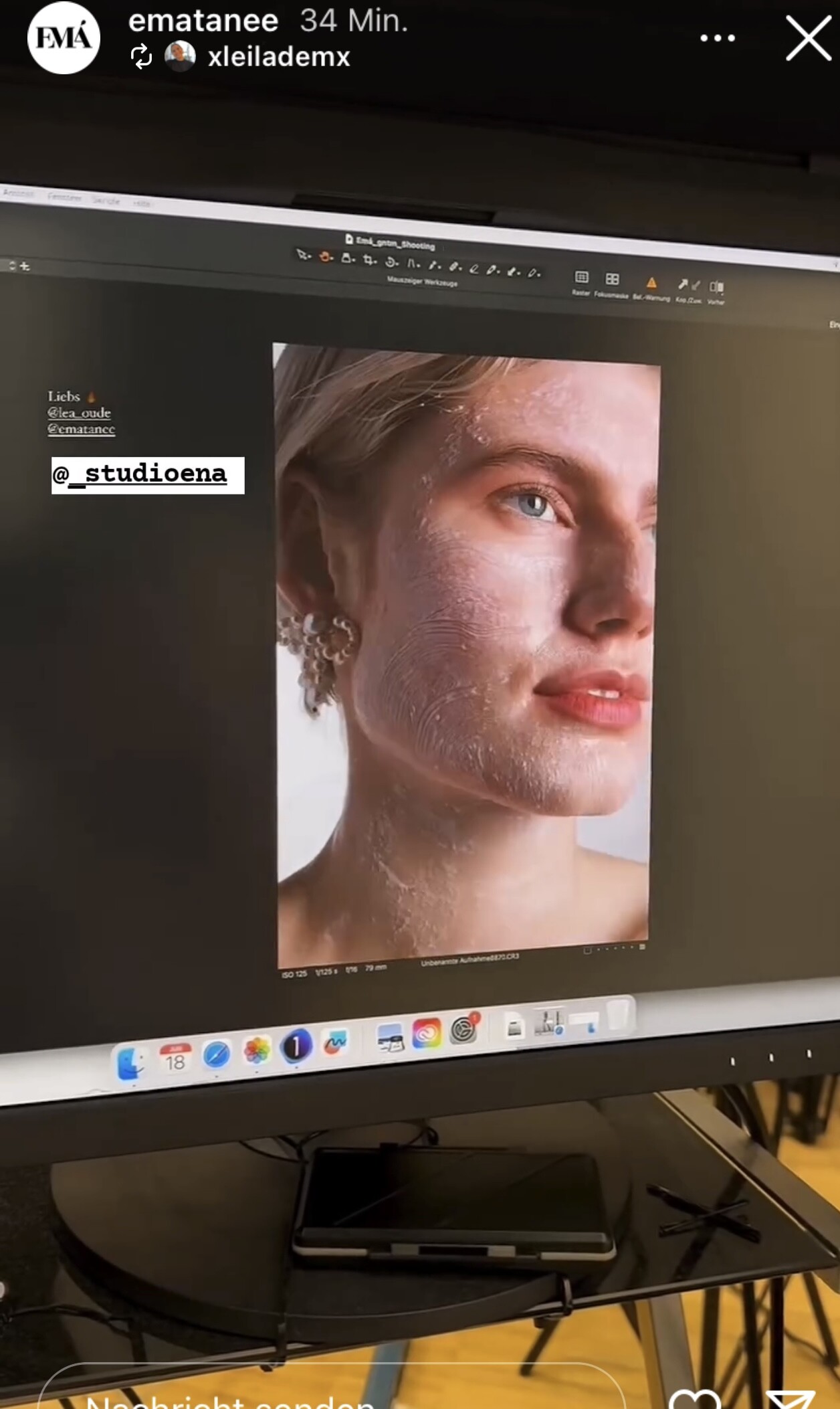Click the ISO 125 exposure info
840x1409 pixels.
[x=294, y=973]
